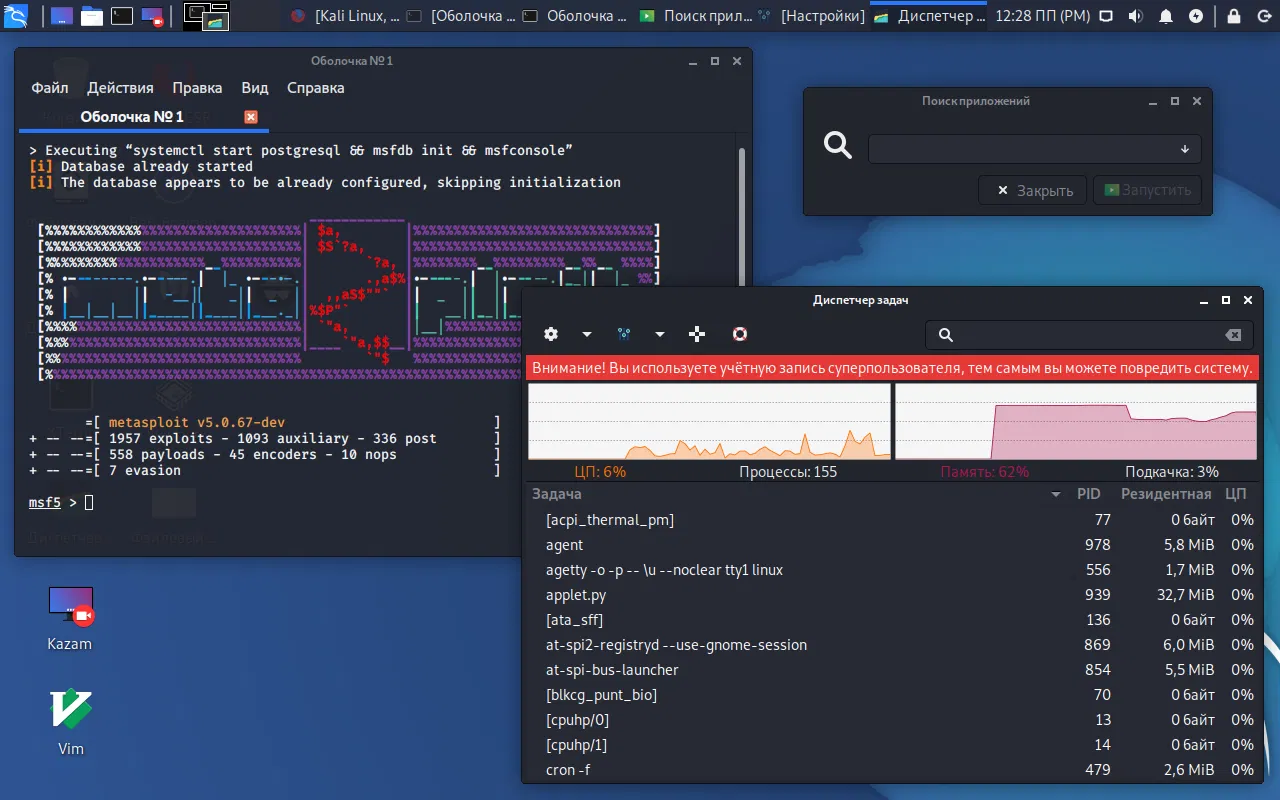Viewport: 1280px width, 800px height.
Task: Sort processes by the Резидентная column header
Action: pos(1166,494)
